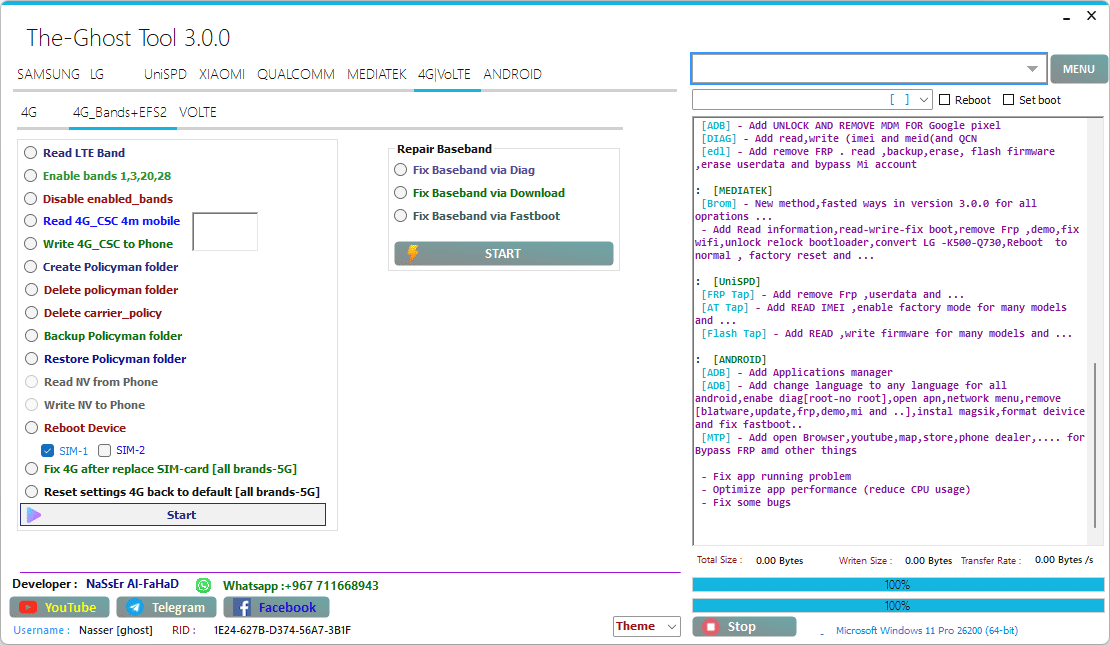Screen dimensions: 1110x645
Task: Minimize the Ghost Tool window
Action: tap(1066, 17)
